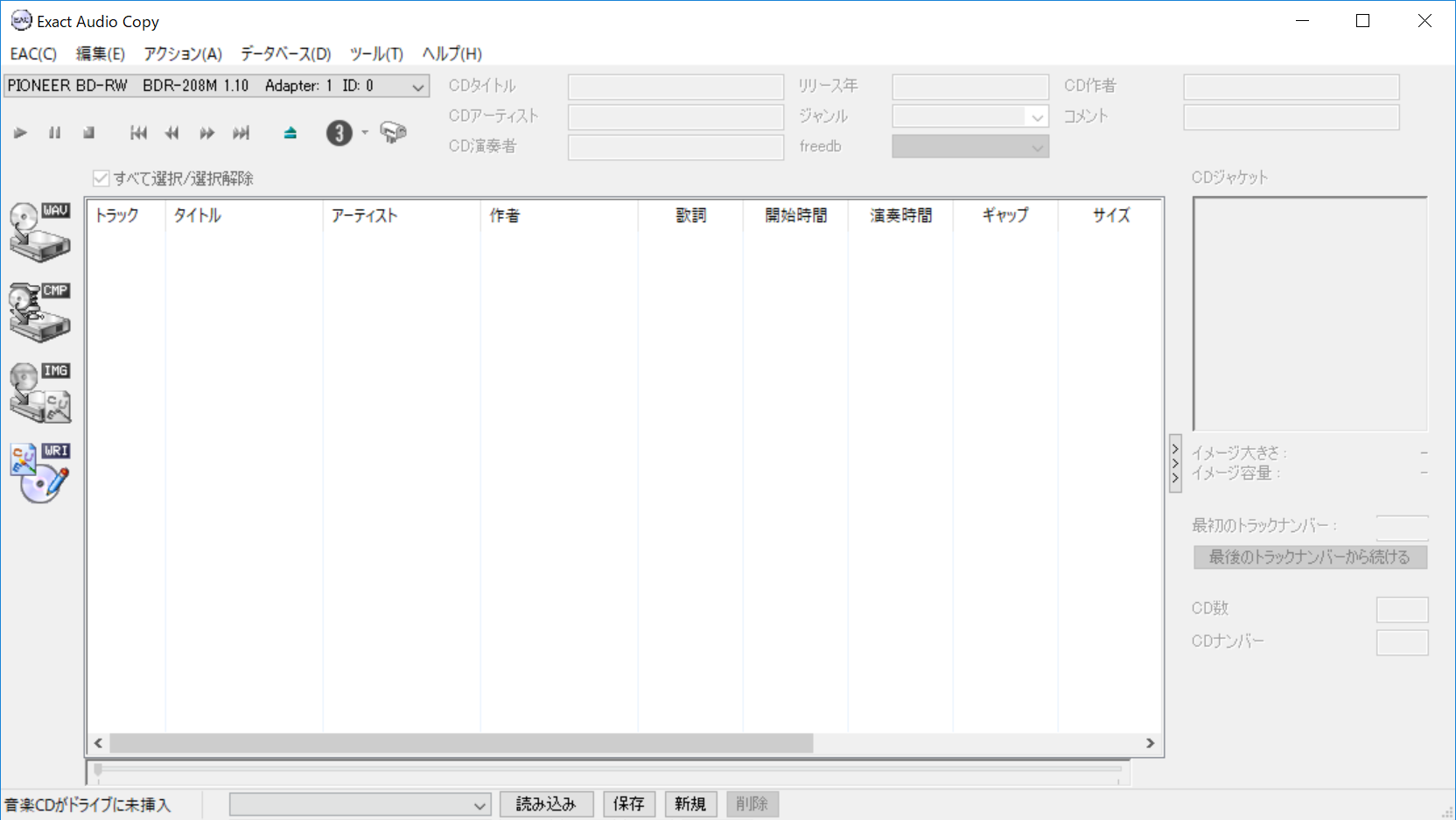The width and height of the screenshot is (1456, 820).
Task: Click the WAV uncompressed copy icon
Action: [40, 232]
